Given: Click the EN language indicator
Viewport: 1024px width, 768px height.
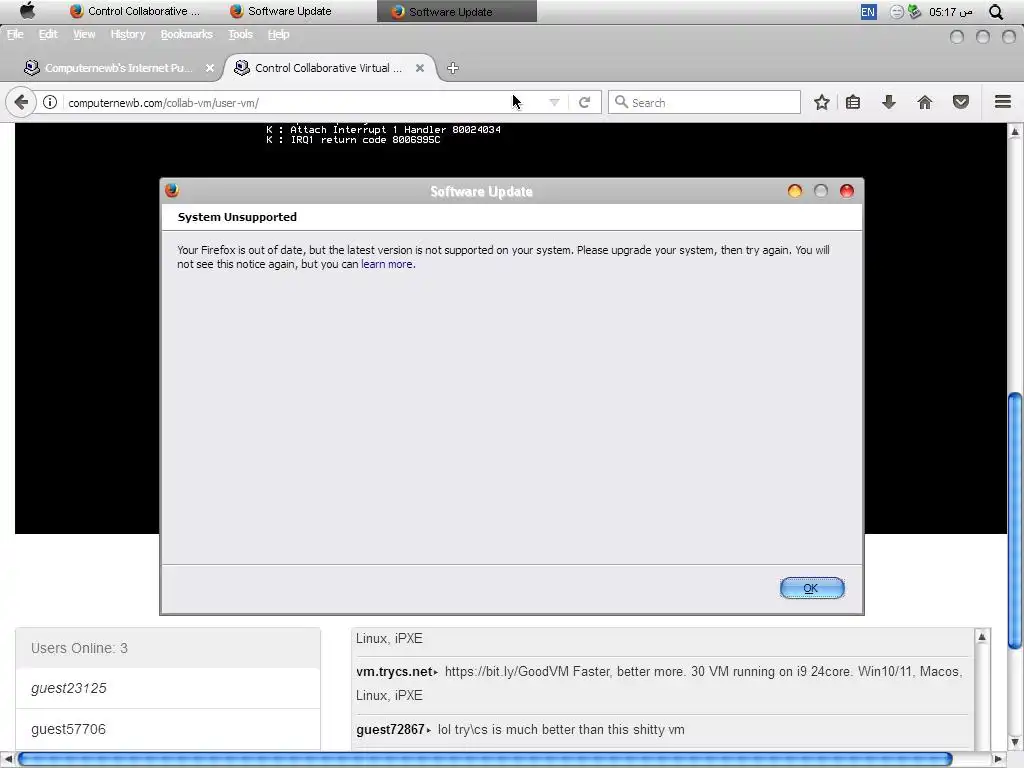Looking at the screenshot, I should 868,12.
